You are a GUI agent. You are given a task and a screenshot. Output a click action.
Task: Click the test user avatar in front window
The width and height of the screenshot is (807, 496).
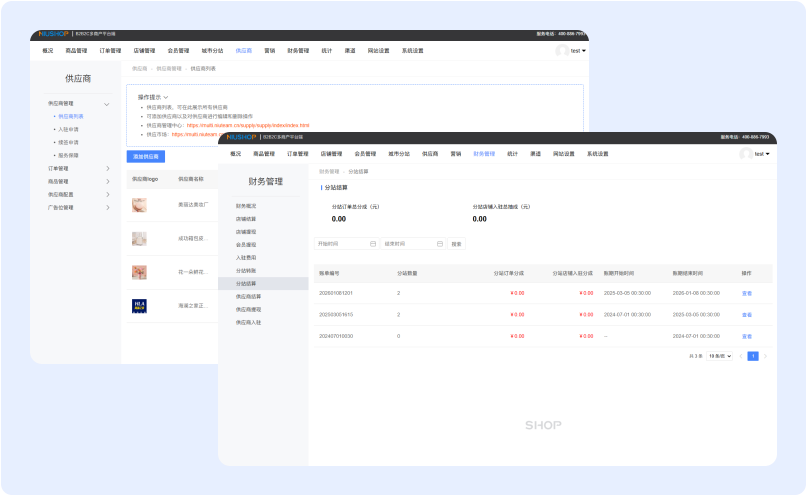[x=746, y=154]
